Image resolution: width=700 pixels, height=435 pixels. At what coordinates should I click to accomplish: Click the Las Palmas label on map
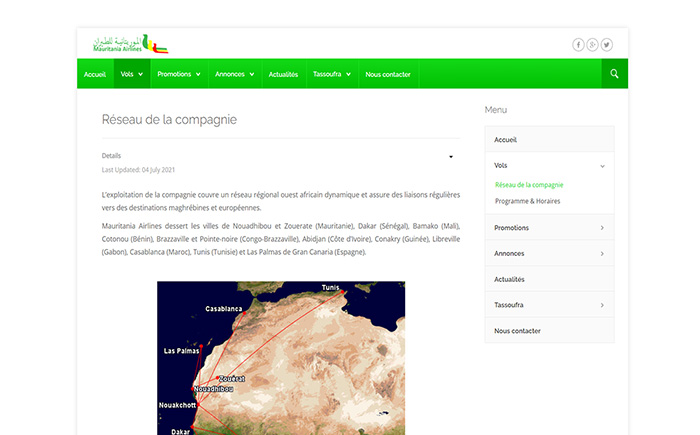point(181,351)
